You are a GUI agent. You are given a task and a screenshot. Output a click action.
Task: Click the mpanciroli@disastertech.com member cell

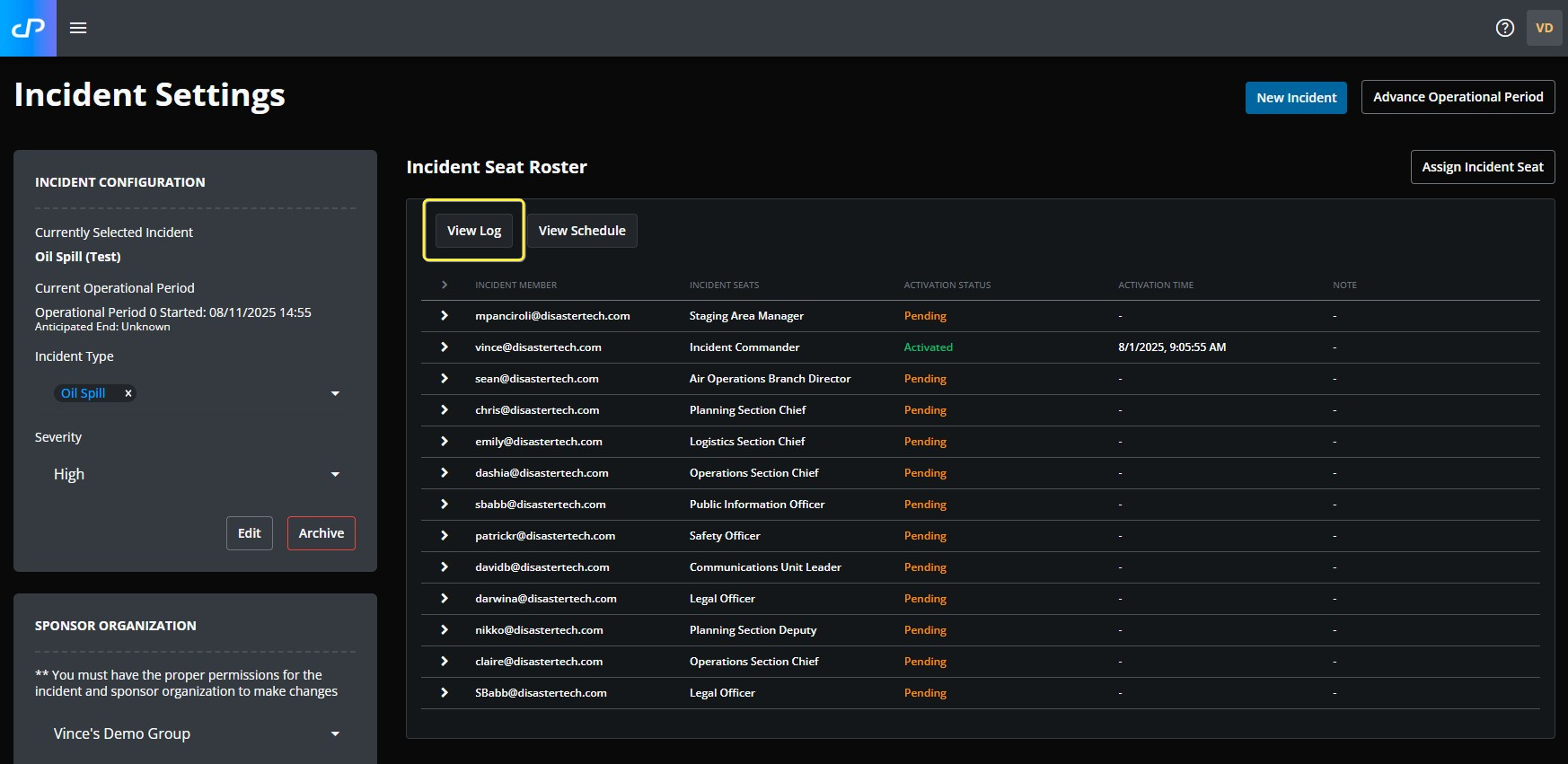coord(552,316)
